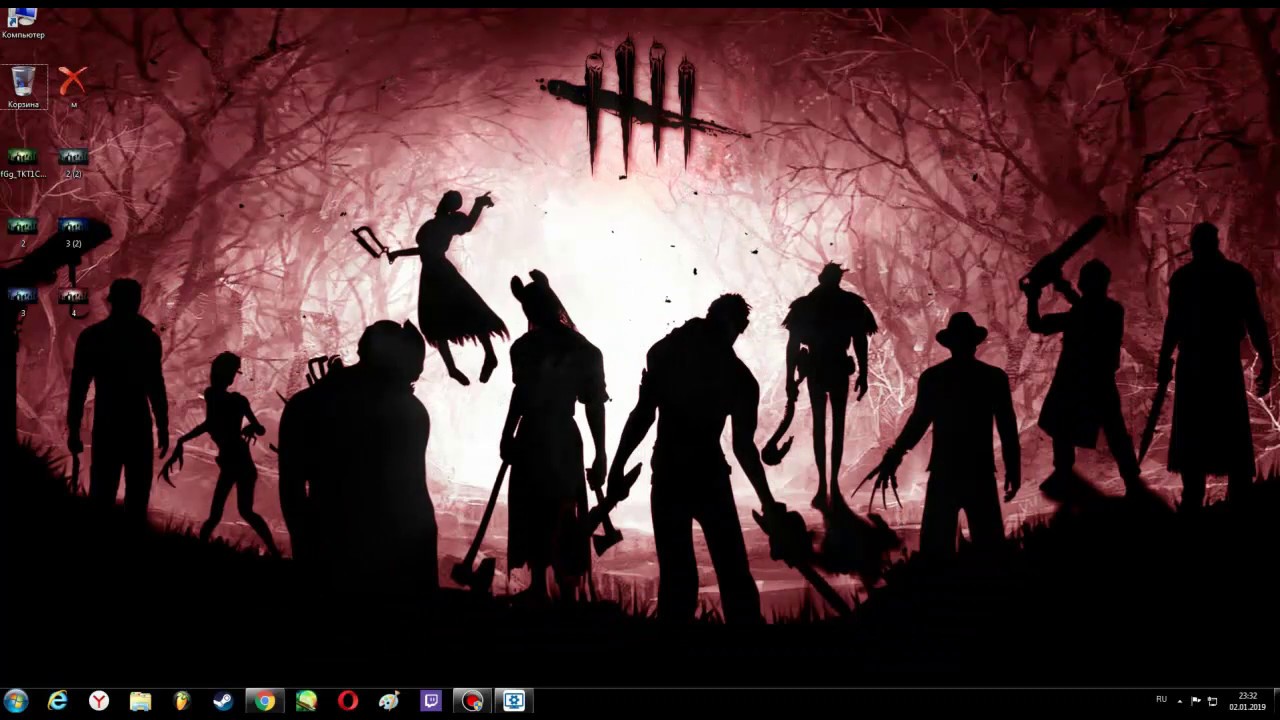Select the desktop image named 3
The width and height of the screenshot is (1280, 720).
click(x=22, y=302)
